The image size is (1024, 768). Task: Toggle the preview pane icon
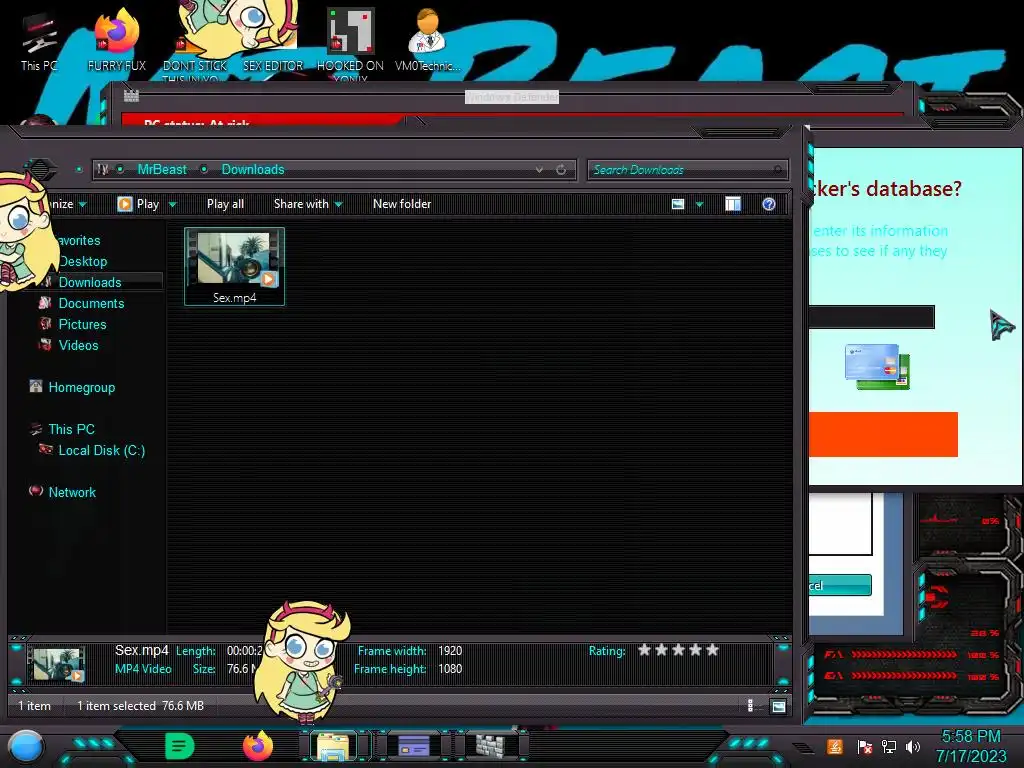(733, 204)
